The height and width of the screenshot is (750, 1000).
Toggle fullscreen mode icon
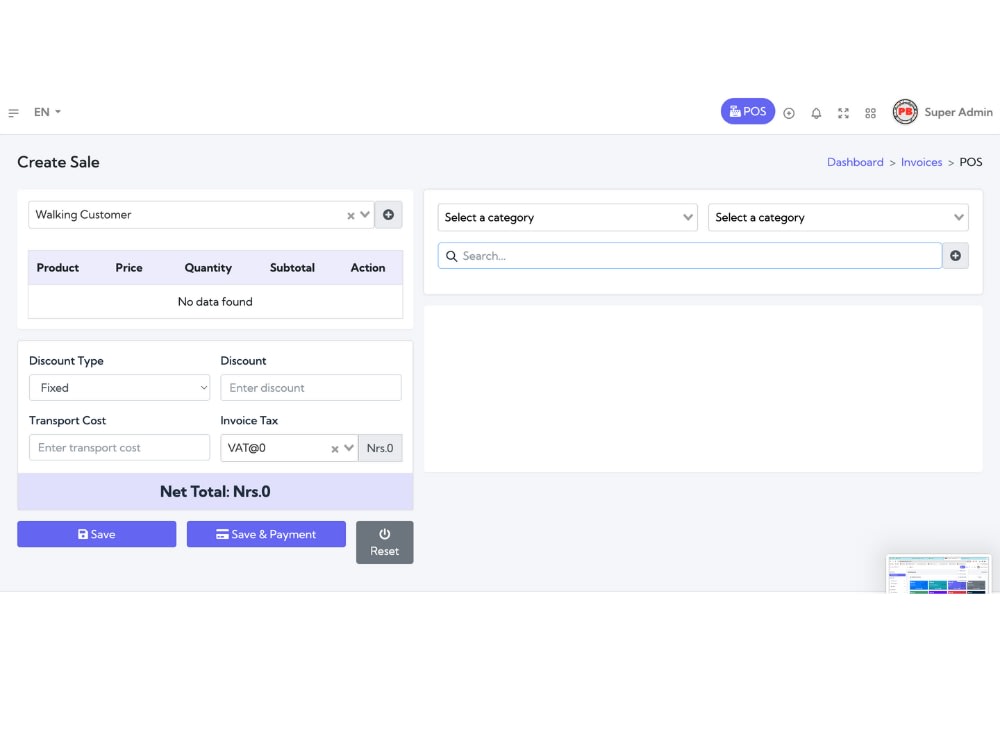pyautogui.click(x=843, y=114)
